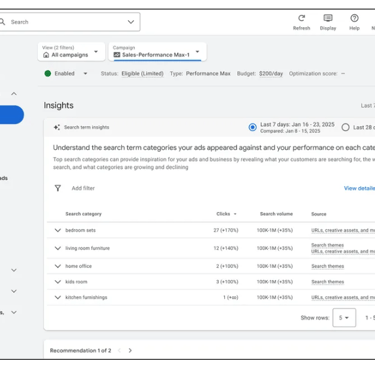Screen dimensions: 375x366
Task: Click Search themes source for living room furniture
Action: point(328,245)
